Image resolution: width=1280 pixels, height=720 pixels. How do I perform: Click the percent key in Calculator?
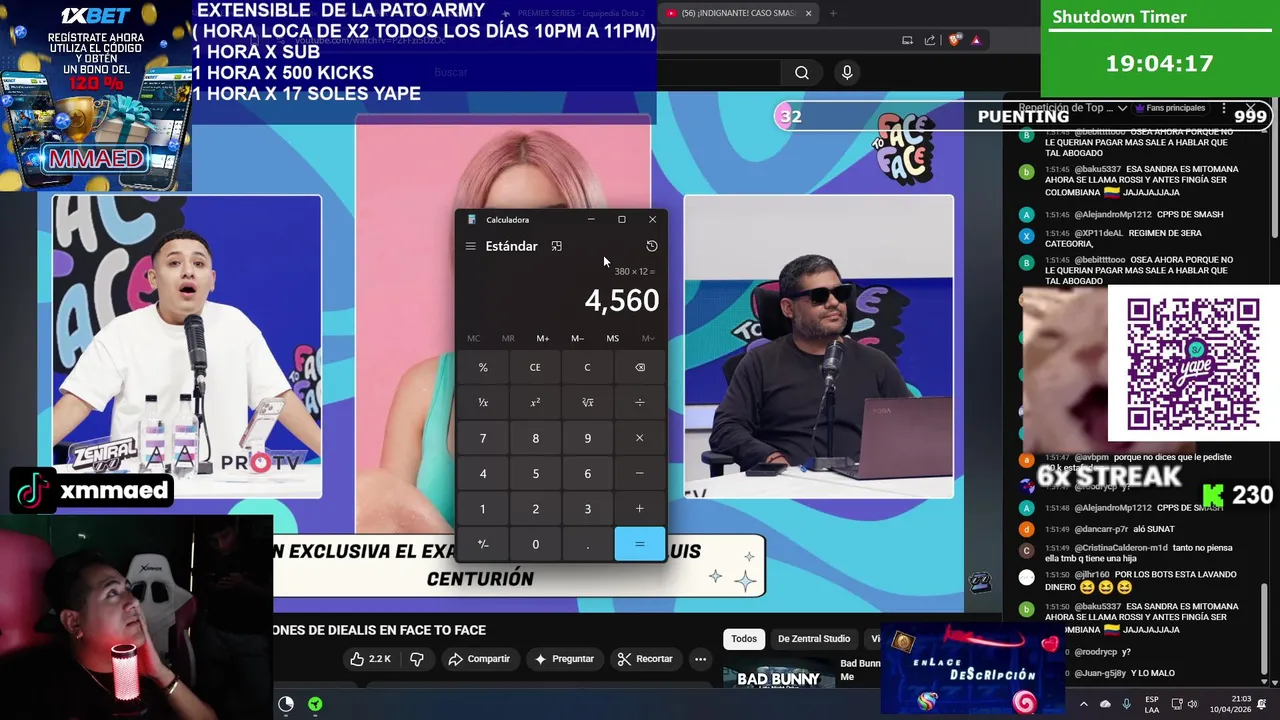tap(483, 367)
